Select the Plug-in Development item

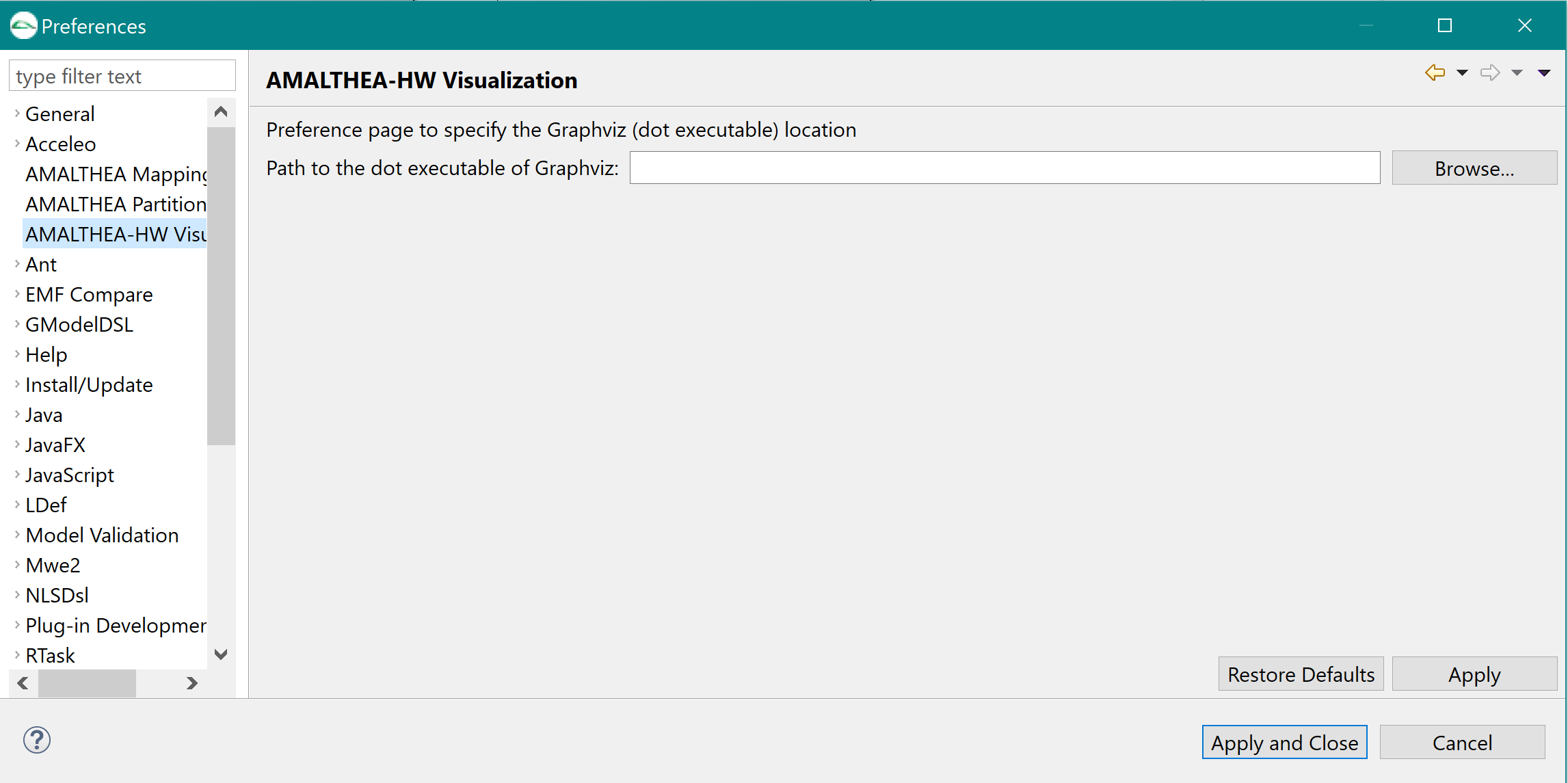pyautogui.click(x=116, y=625)
